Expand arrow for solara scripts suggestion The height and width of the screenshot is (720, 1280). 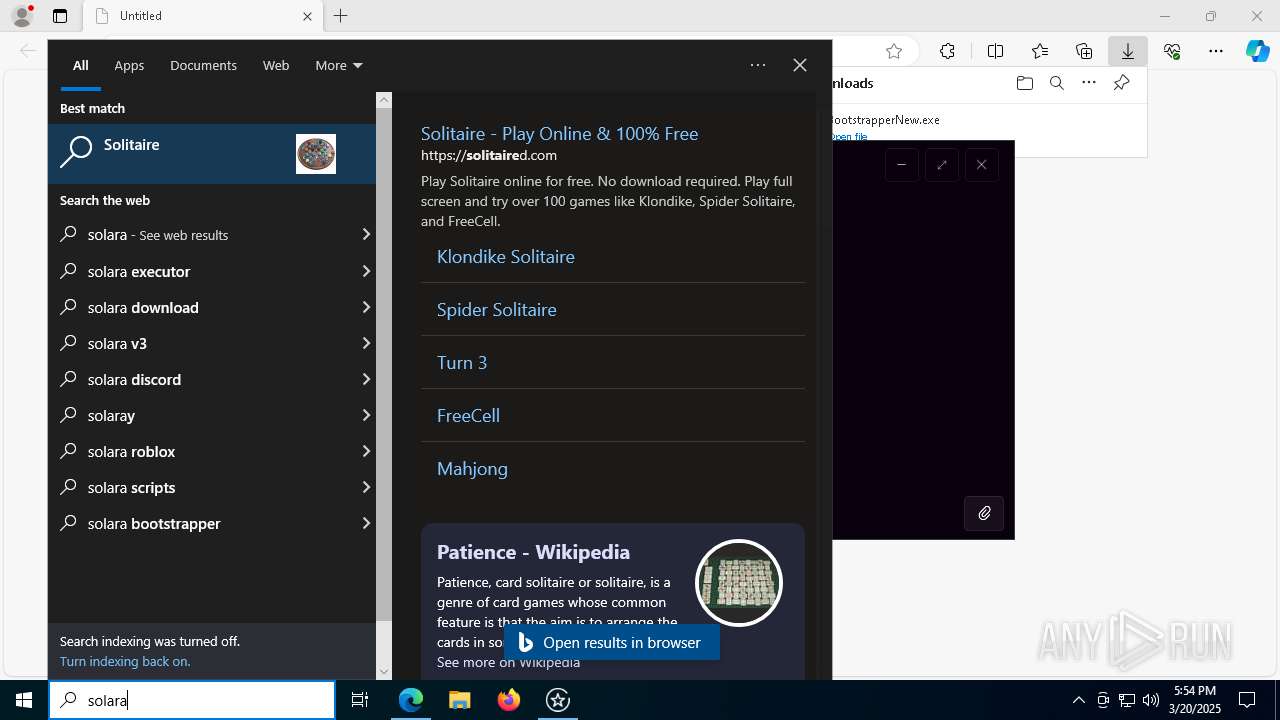click(x=366, y=487)
